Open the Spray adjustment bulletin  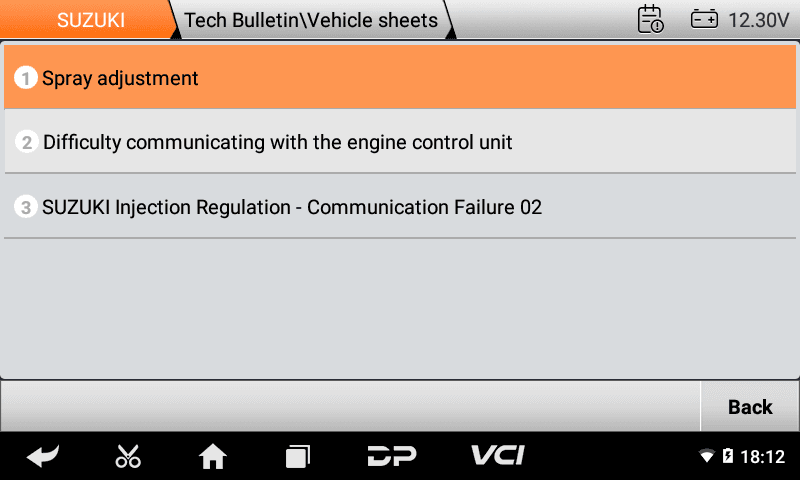click(x=400, y=77)
